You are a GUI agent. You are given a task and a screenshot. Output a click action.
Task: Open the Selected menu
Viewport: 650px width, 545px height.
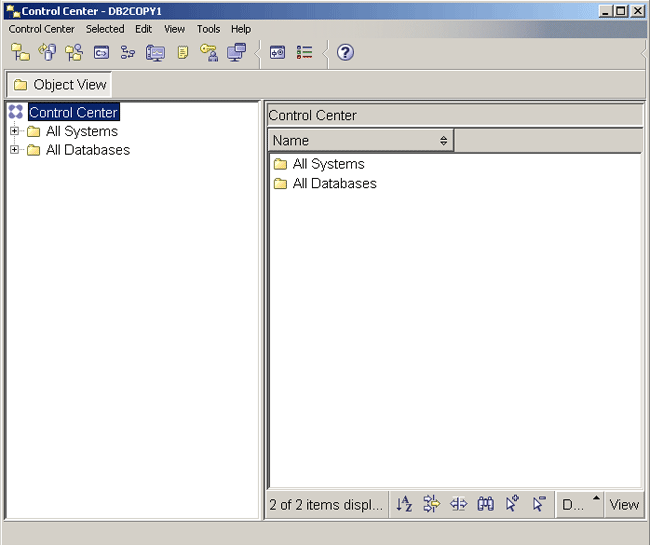105,29
